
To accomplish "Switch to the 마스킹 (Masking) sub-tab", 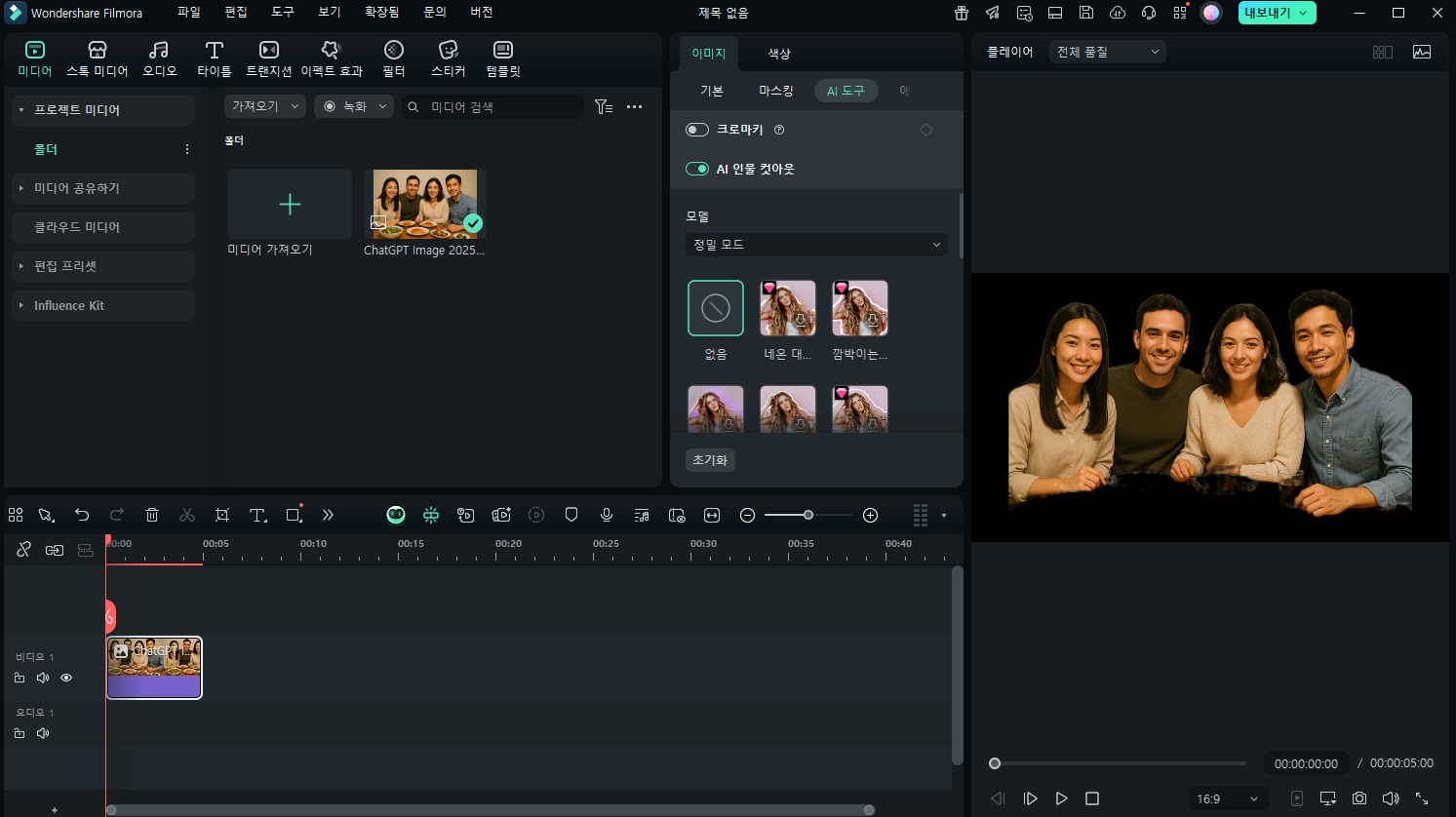I will (776, 91).
